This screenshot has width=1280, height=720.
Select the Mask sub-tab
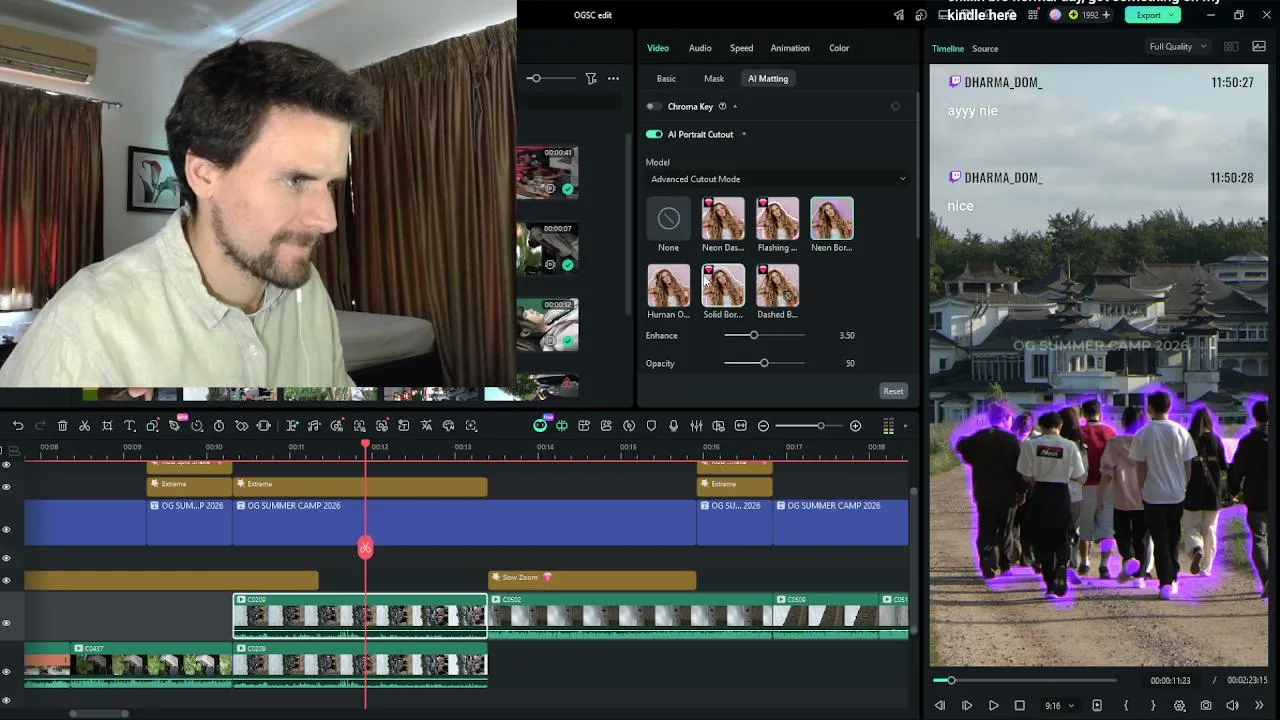click(x=714, y=78)
